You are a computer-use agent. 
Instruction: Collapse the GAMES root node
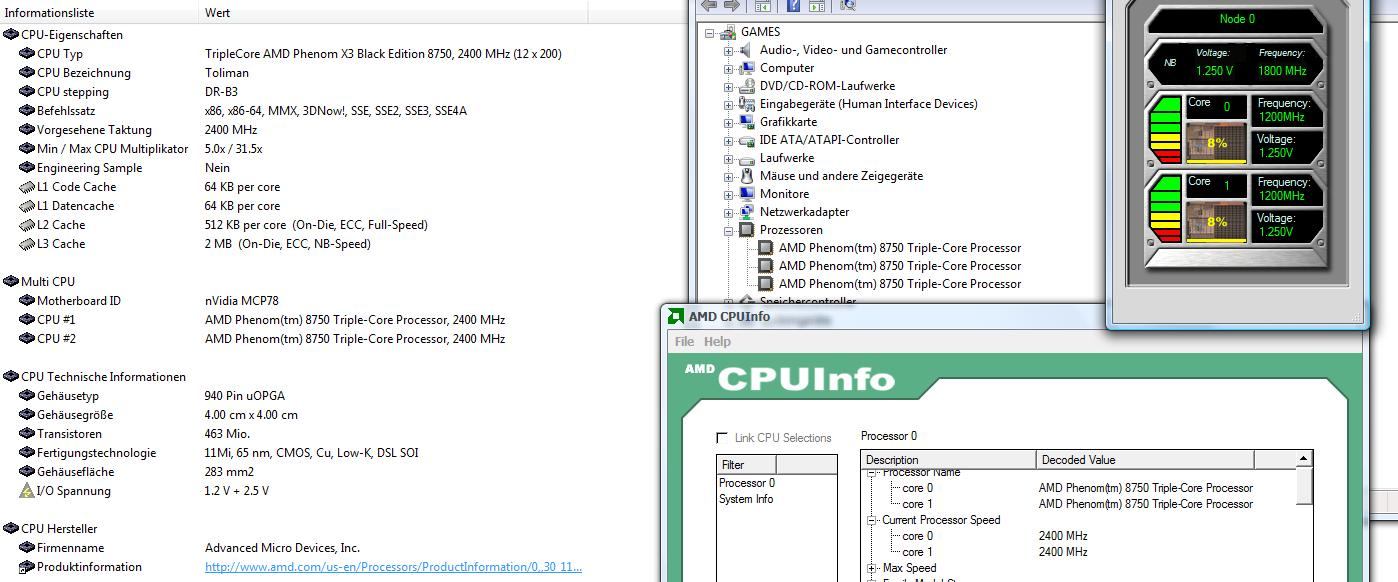click(710, 33)
